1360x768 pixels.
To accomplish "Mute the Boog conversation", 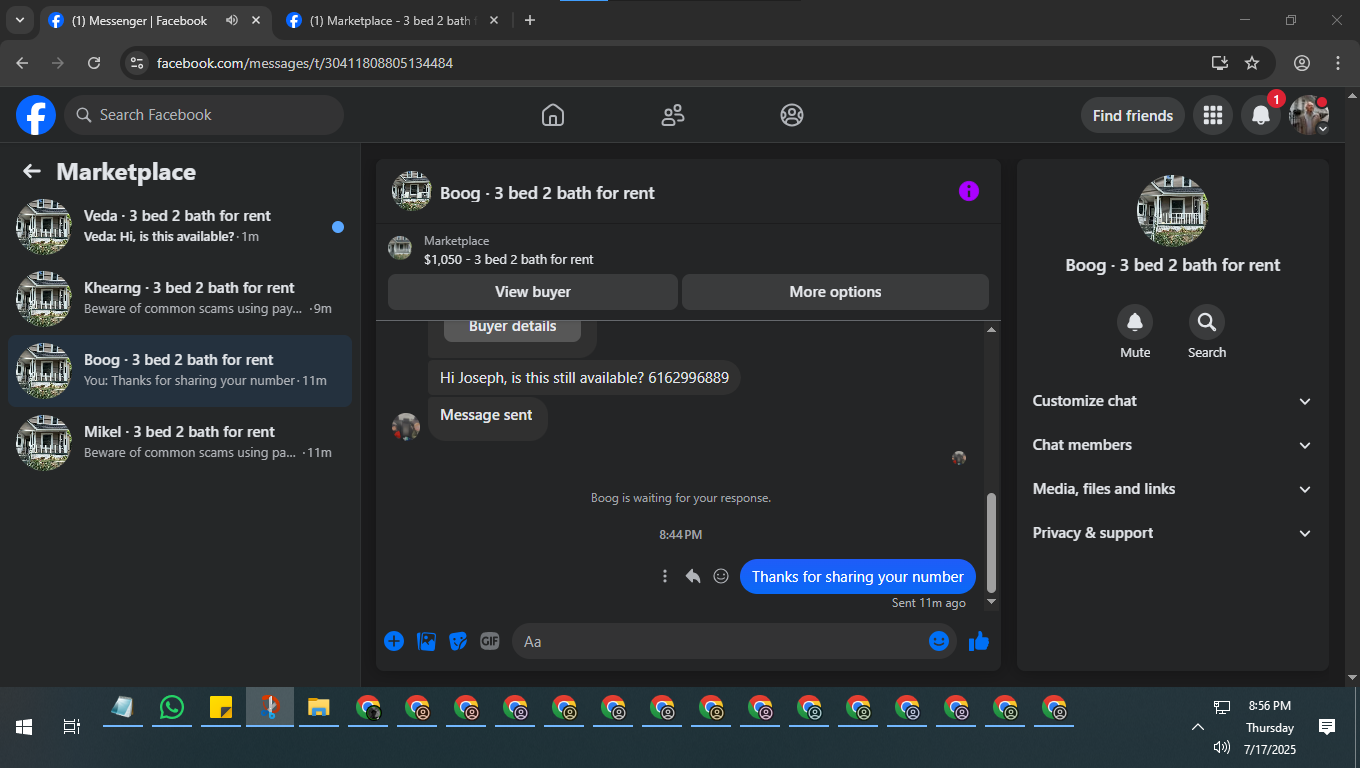I will [x=1135, y=322].
